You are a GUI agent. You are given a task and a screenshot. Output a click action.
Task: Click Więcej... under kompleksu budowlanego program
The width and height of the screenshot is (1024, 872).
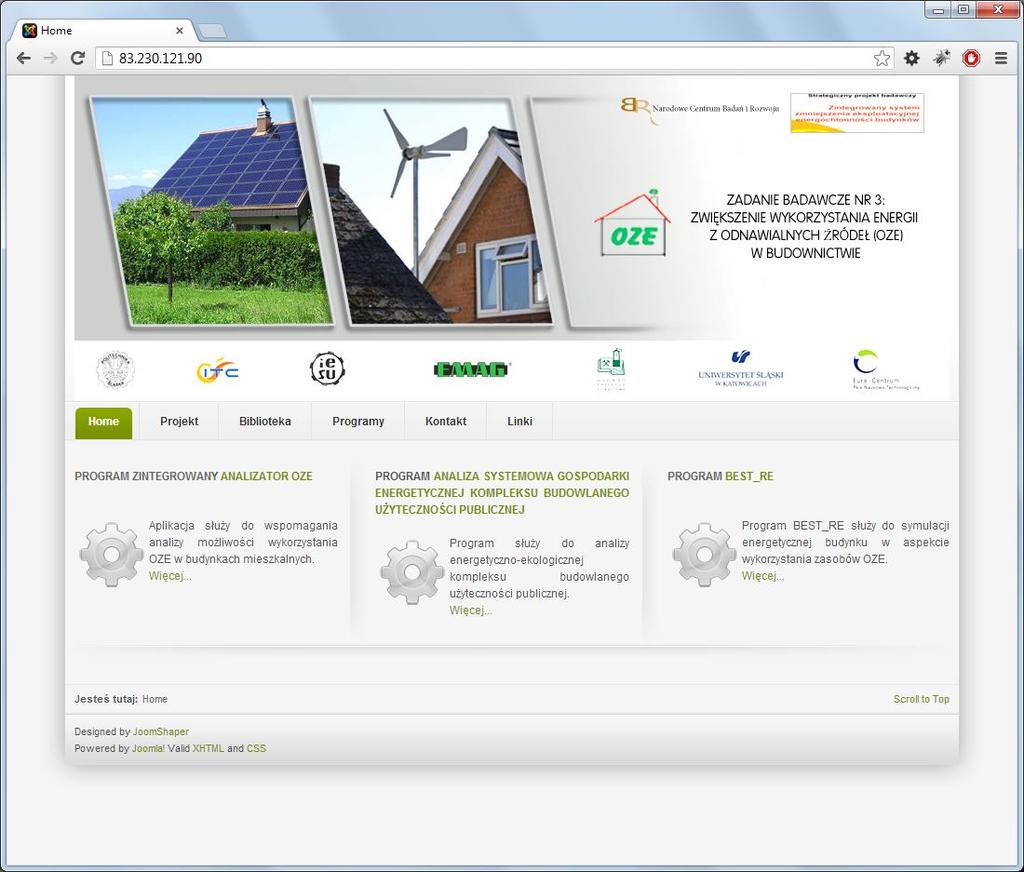pyautogui.click(x=470, y=611)
